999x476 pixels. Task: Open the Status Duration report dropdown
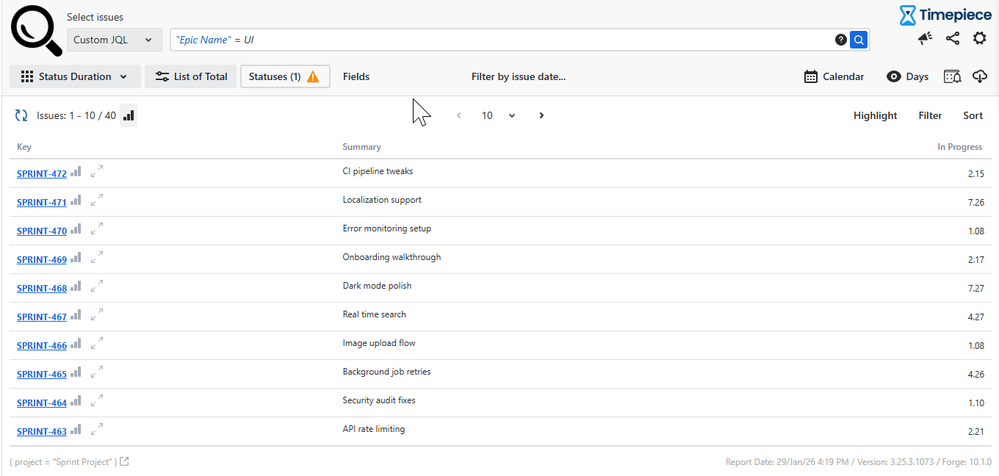(75, 76)
